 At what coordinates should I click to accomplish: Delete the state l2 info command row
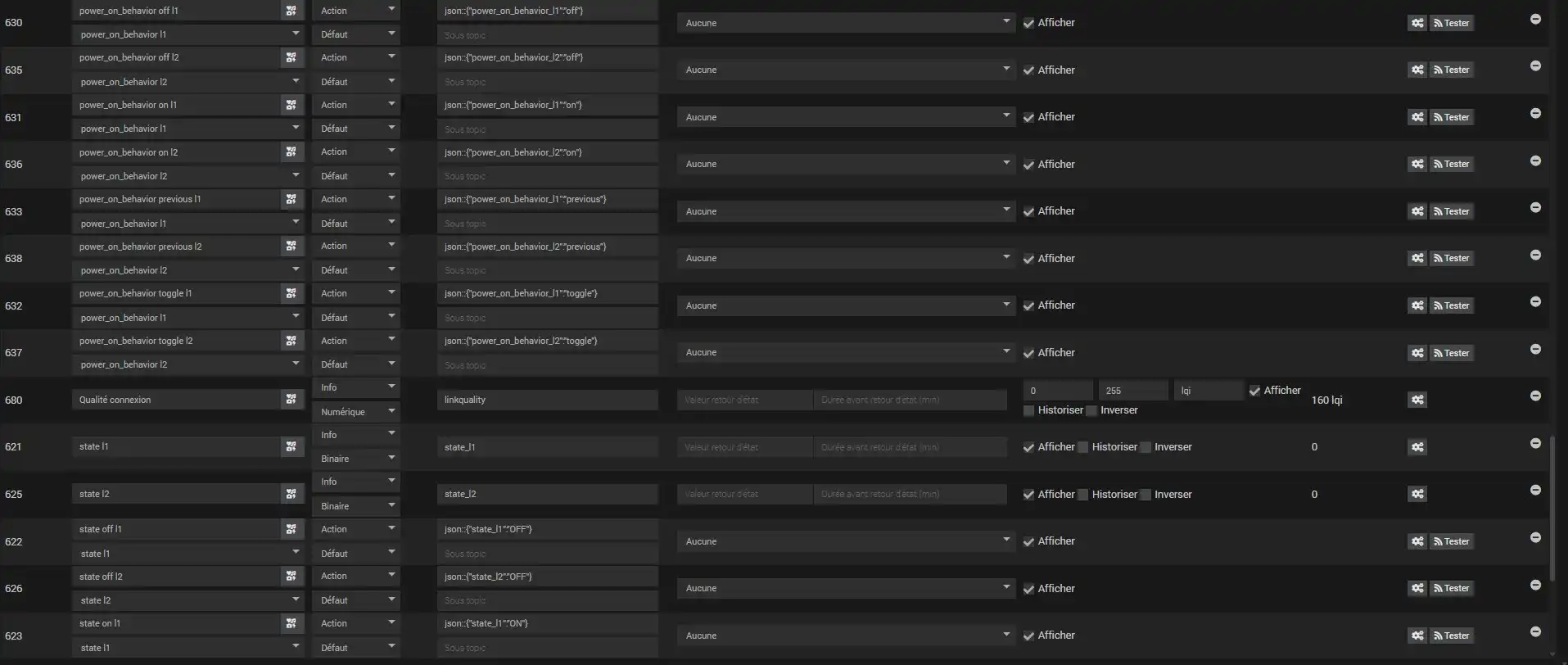point(1535,490)
